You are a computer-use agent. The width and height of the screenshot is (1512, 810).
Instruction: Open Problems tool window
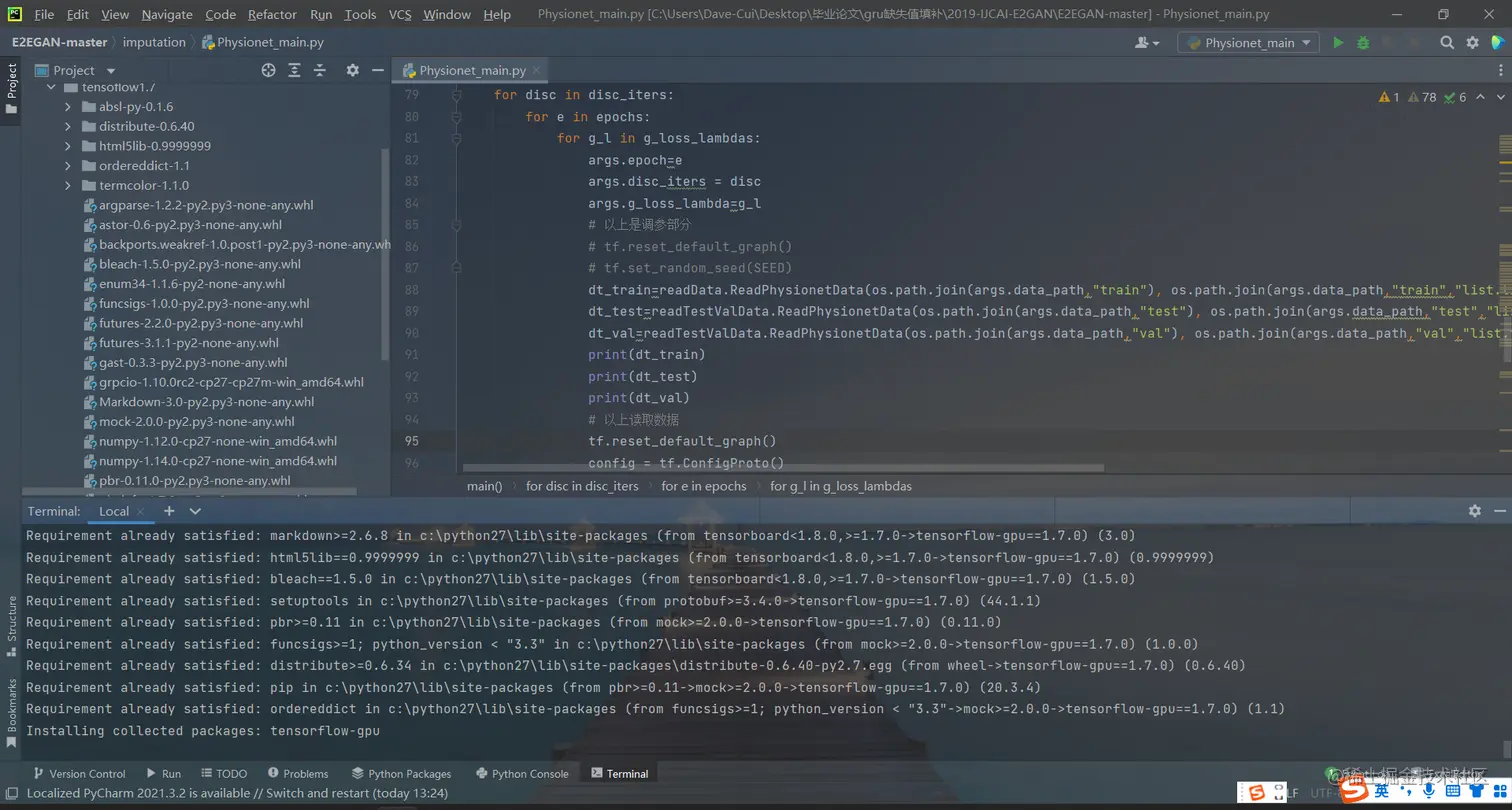coord(297,773)
